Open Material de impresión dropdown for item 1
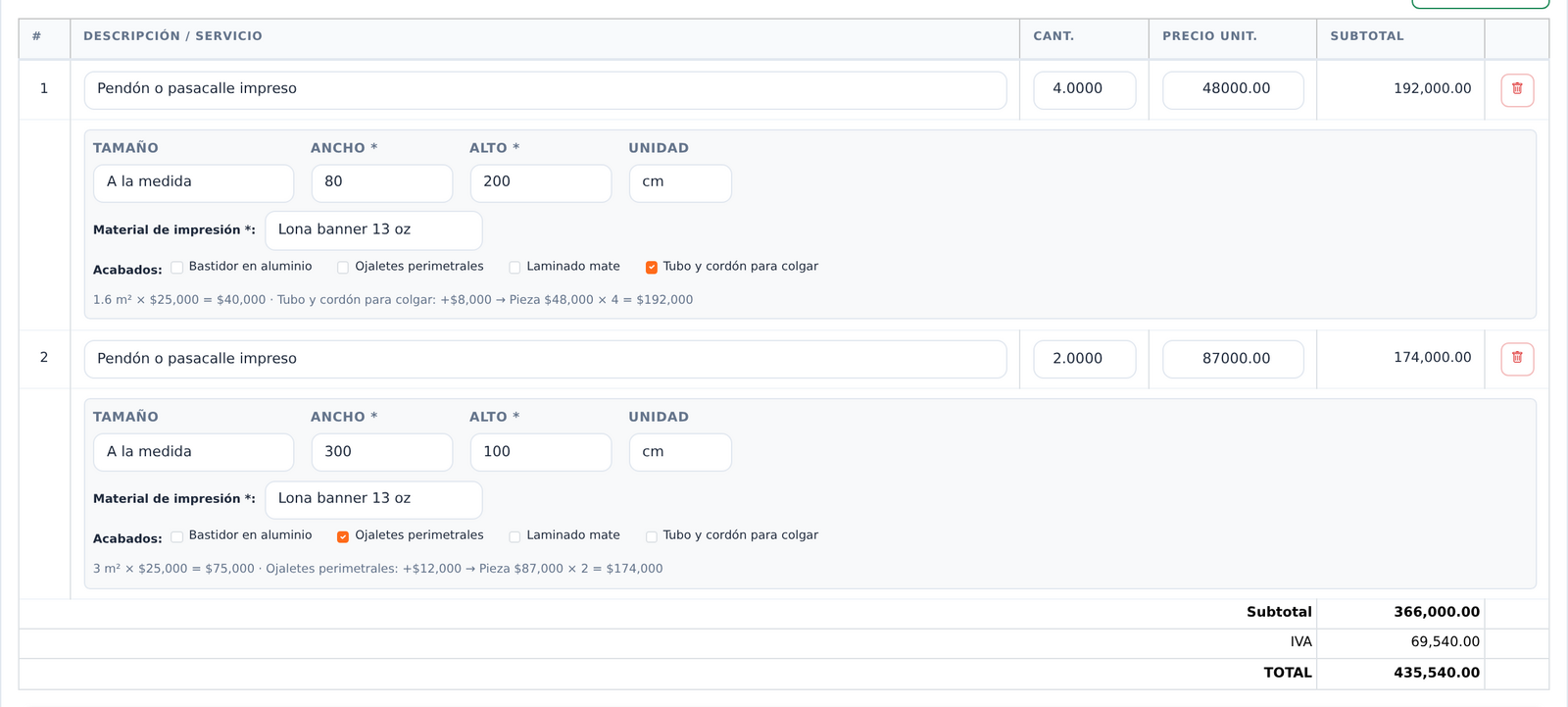This screenshot has width=1568, height=707. pos(373,230)
